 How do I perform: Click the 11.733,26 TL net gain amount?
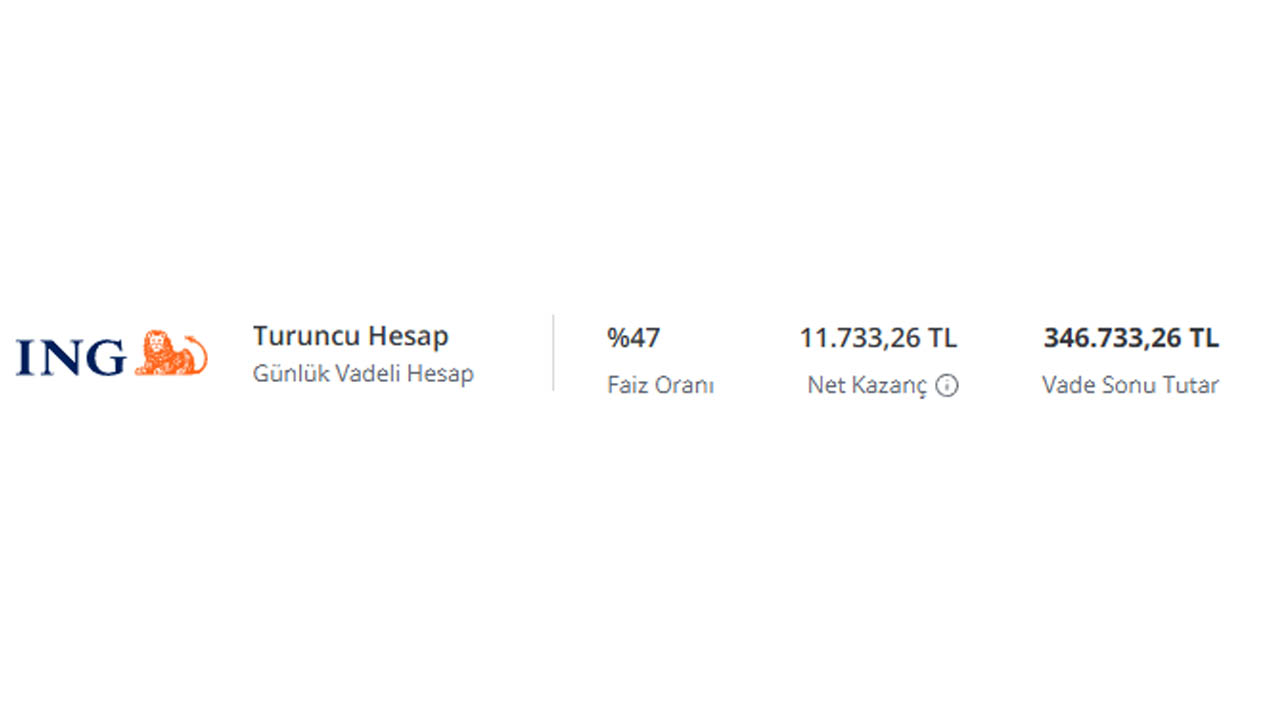(878, 338)
